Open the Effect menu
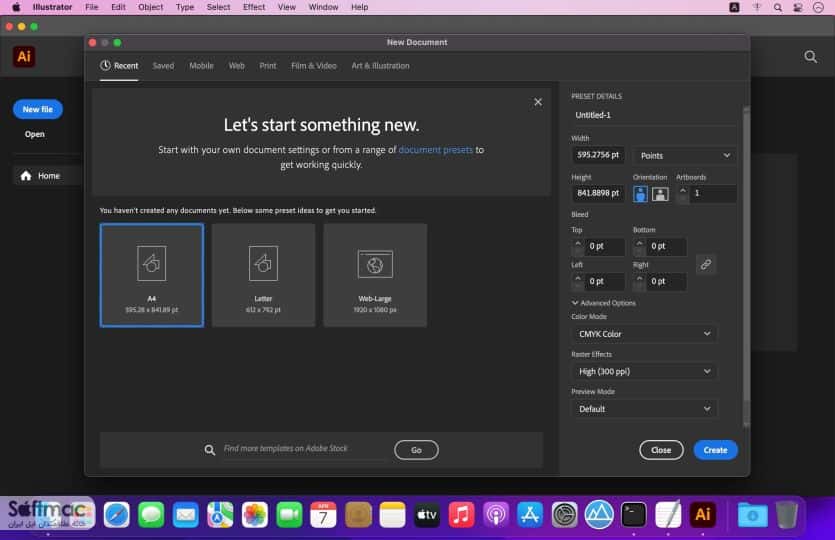The image size is (835, 540). point(254,7)
